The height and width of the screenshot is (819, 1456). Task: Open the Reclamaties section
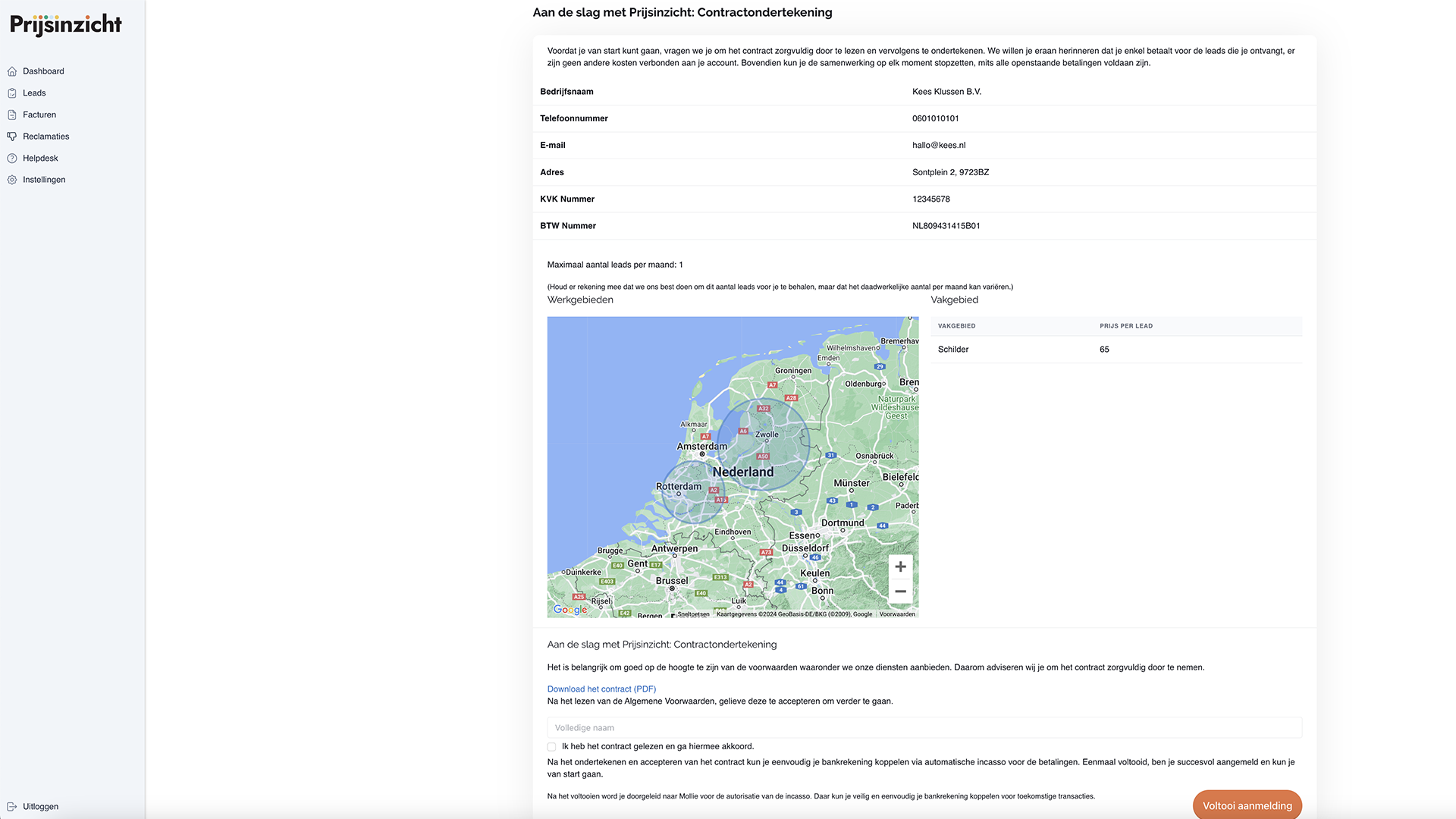(45, 136)
